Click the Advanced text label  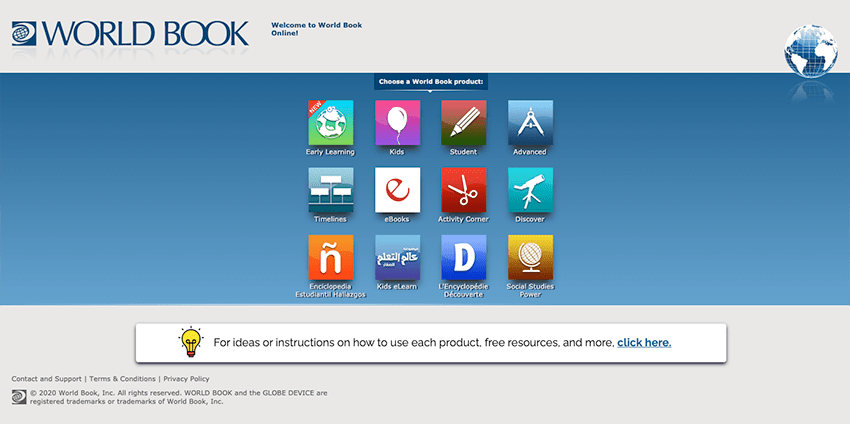[x=530, y=152]
